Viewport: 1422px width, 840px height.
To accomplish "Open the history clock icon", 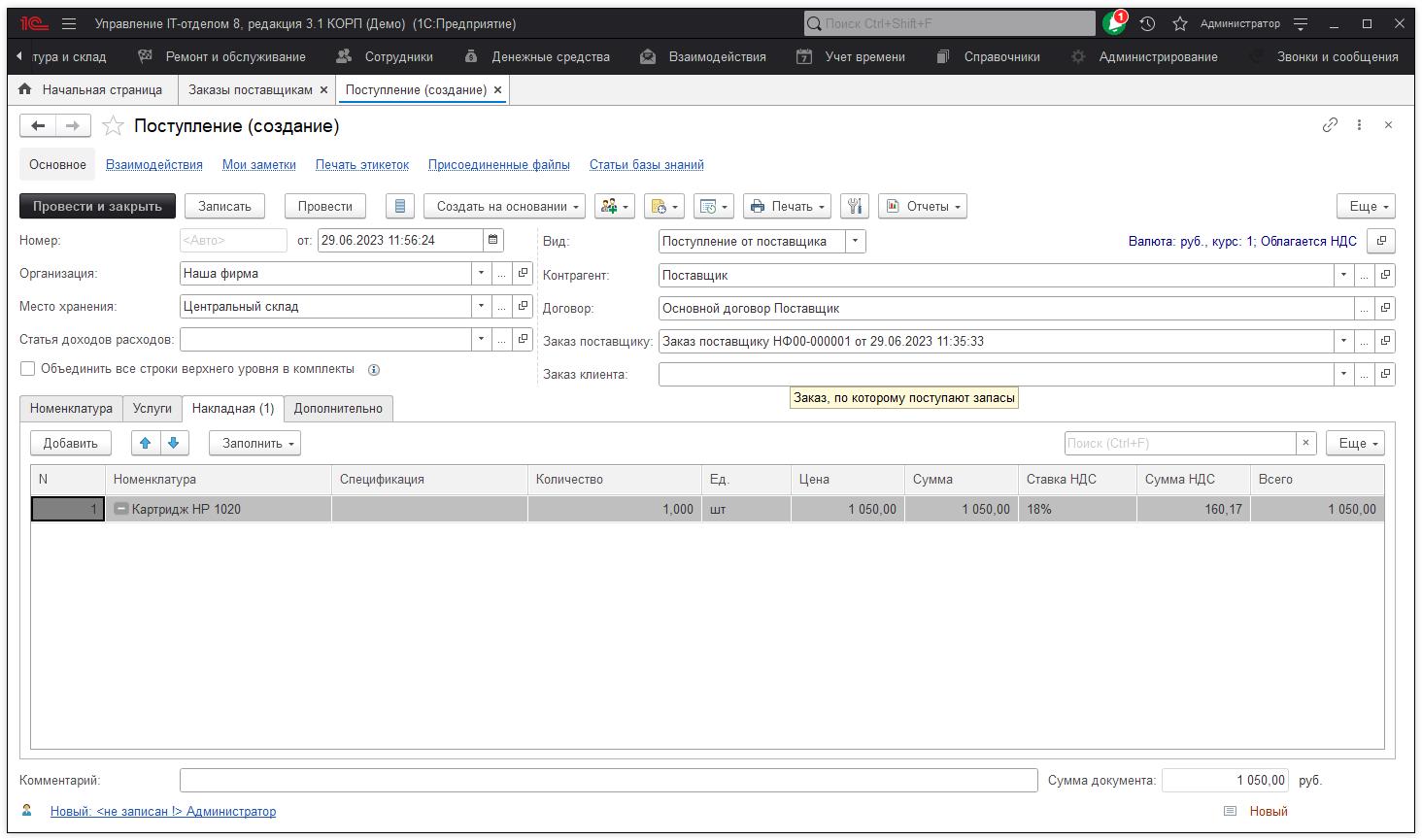I will click(1147, 23).
